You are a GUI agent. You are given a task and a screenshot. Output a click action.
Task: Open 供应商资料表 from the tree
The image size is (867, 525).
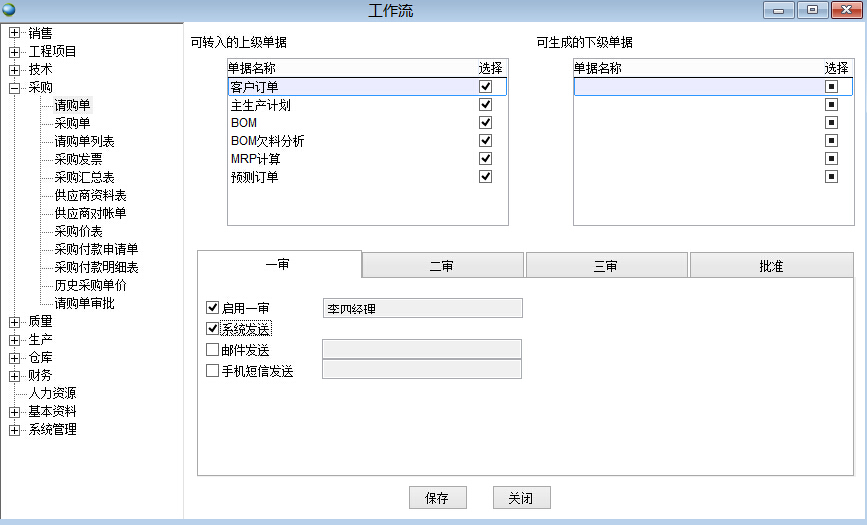pos(90,195)
